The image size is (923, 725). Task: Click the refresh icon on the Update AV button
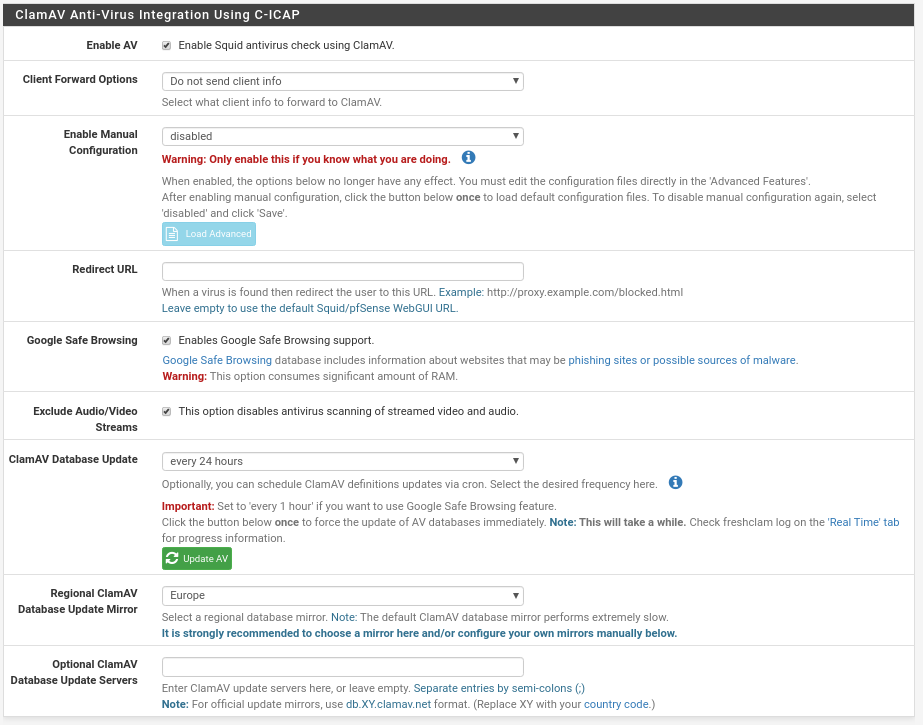coord(172,558)
